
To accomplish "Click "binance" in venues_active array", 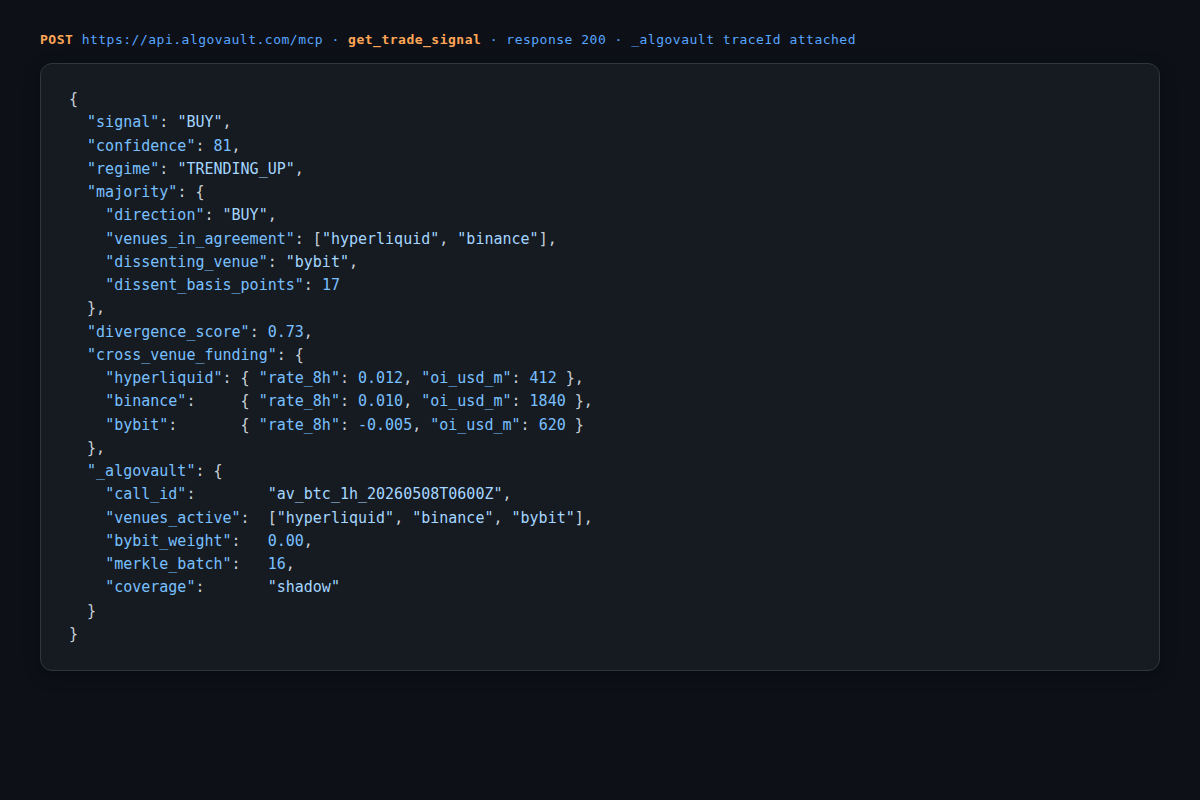I will [x=454, y=518].
